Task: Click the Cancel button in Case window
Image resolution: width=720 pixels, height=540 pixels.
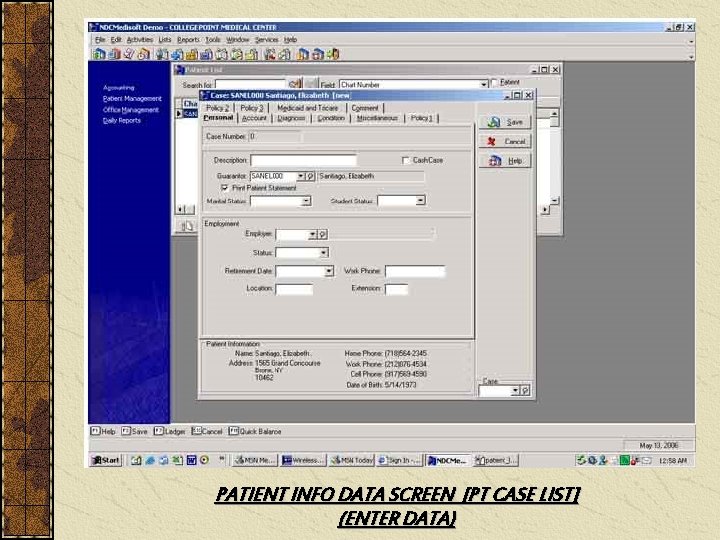Action: [505, 141]
